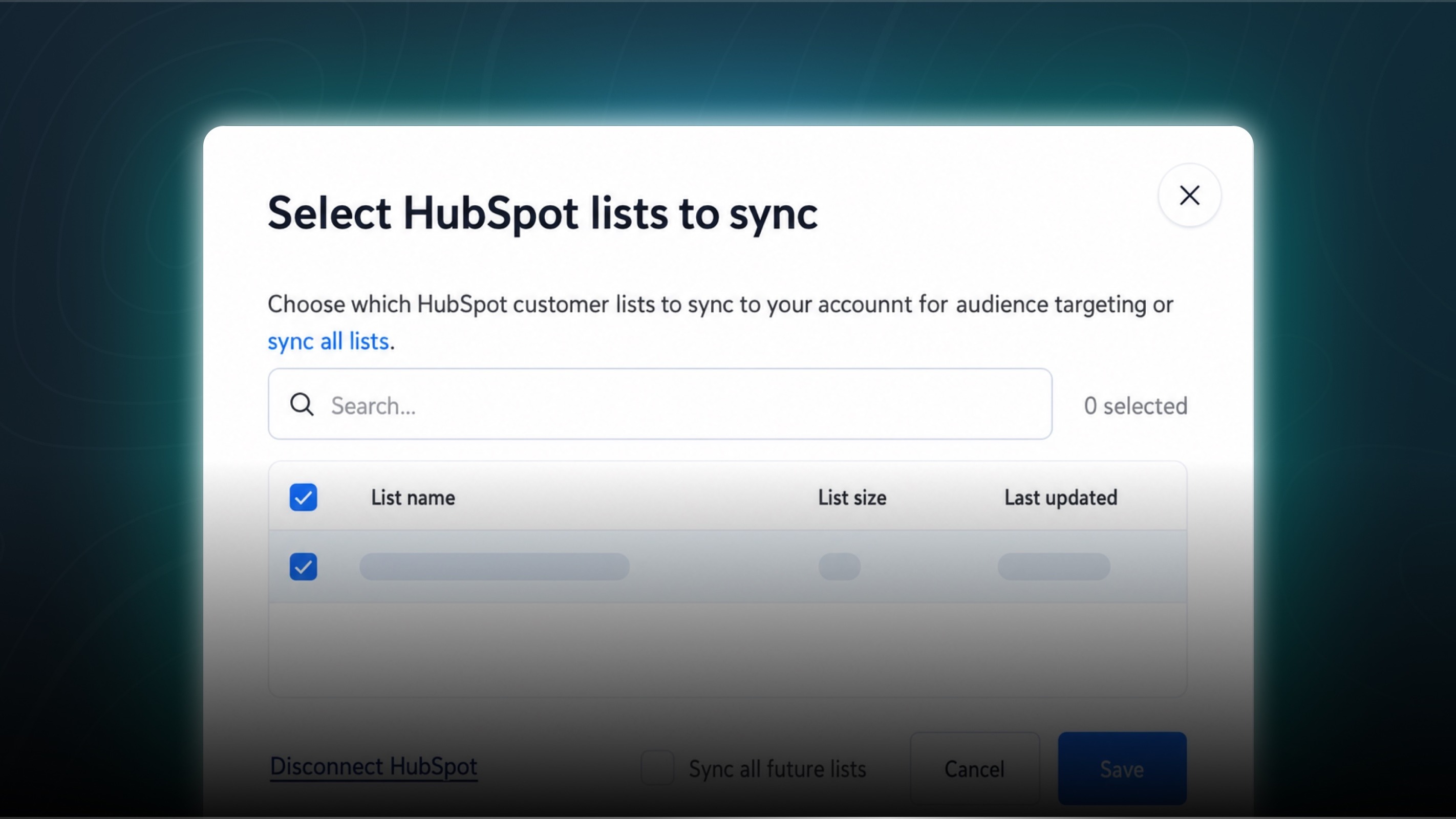The width and height of the screenshot is (1456, 819).
Task: Click the first row's list size placeholder
Action: coord(839,566)
